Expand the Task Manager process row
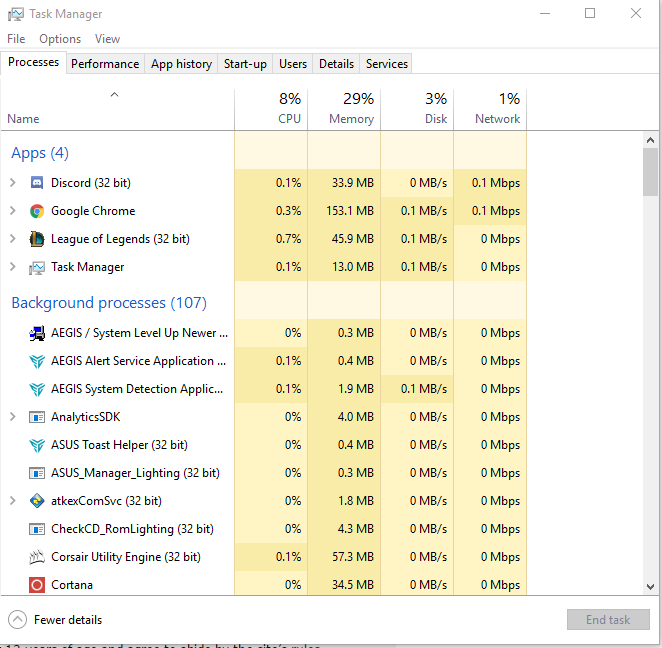662x648 pixels. pyautogui.click(x=13, y=267)
